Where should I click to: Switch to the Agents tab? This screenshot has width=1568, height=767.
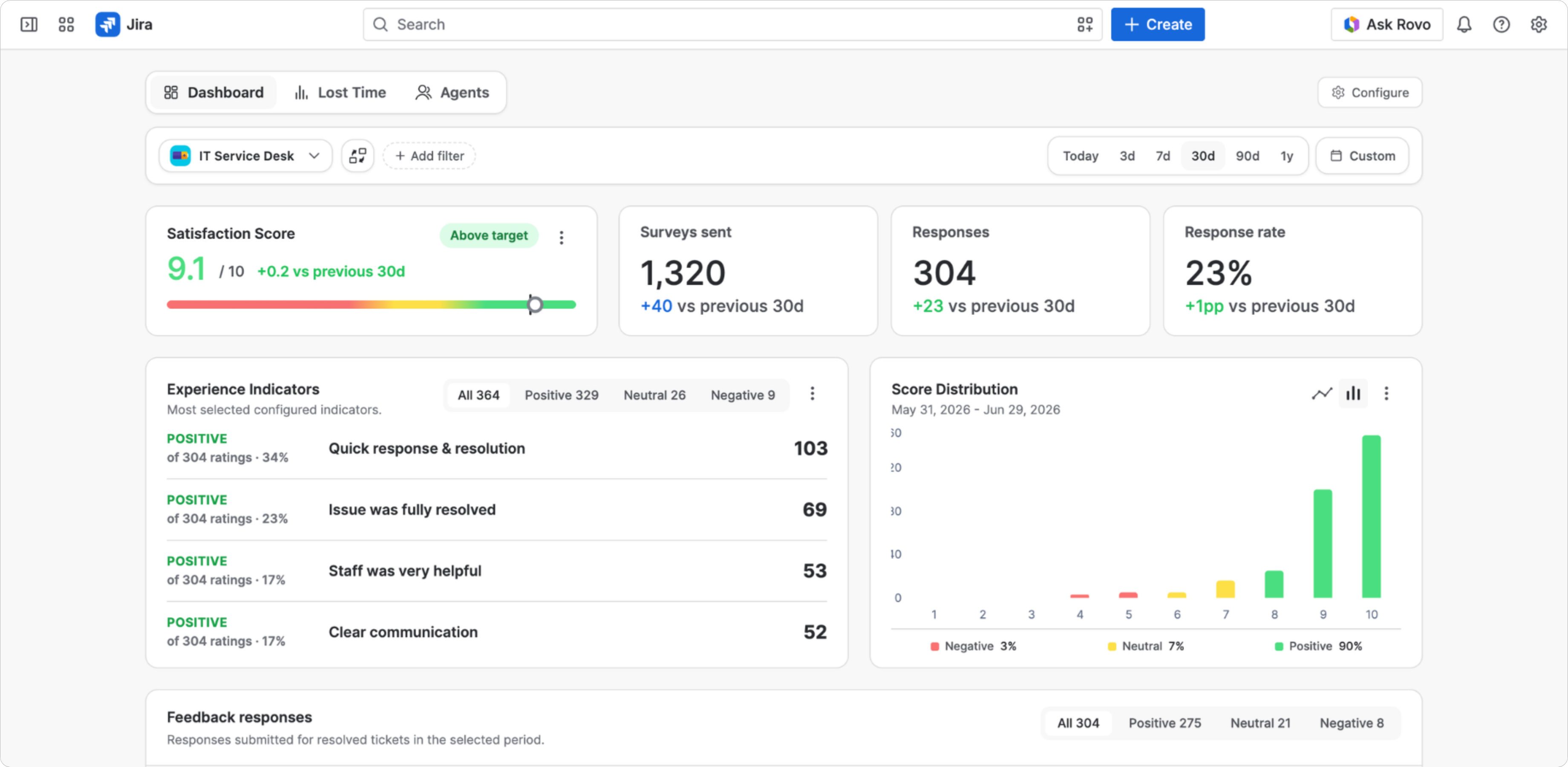tap(452, 92)
